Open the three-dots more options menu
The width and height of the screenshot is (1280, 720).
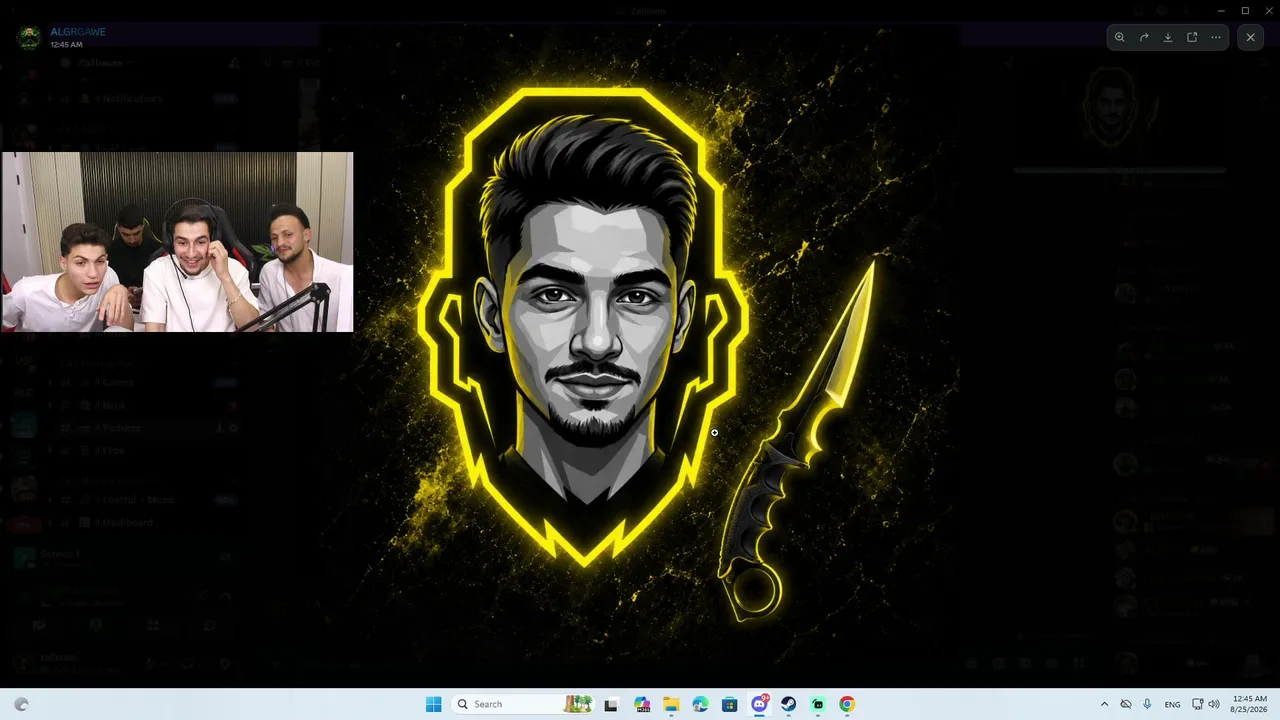point(1216,38)
